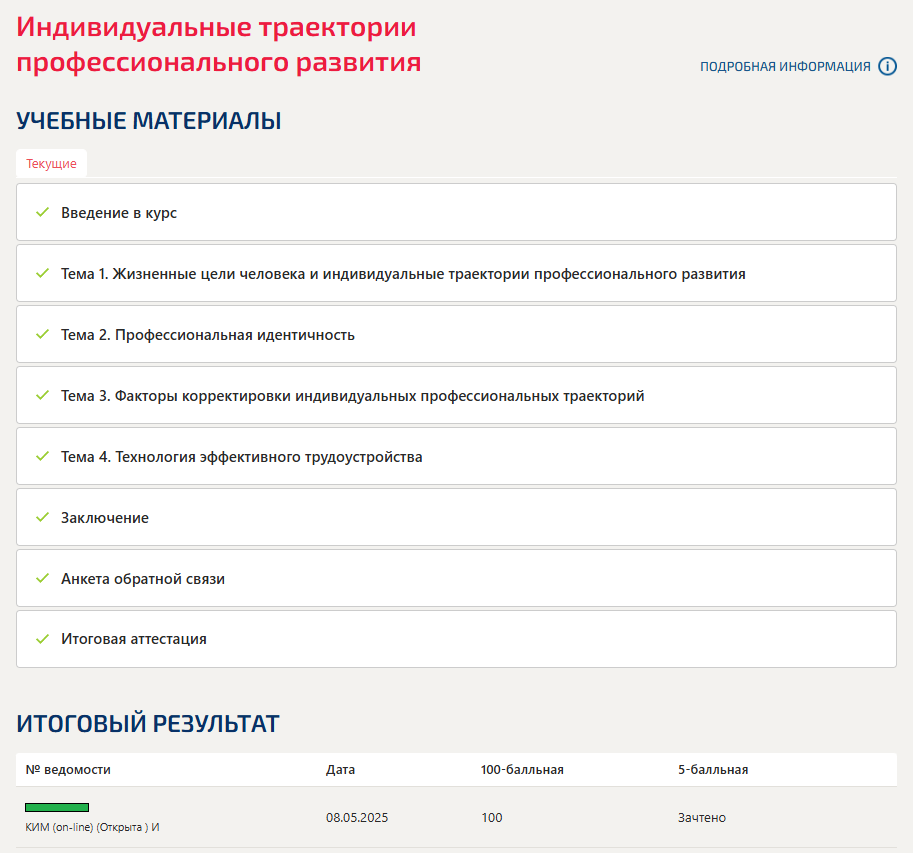Click the info circle icon near Подробная информация

click(887, 66)
